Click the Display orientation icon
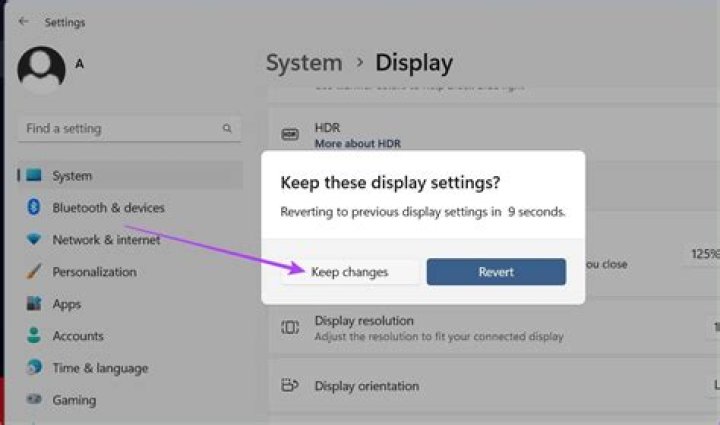This screenshot has height=425, width=720. (290, 385)
